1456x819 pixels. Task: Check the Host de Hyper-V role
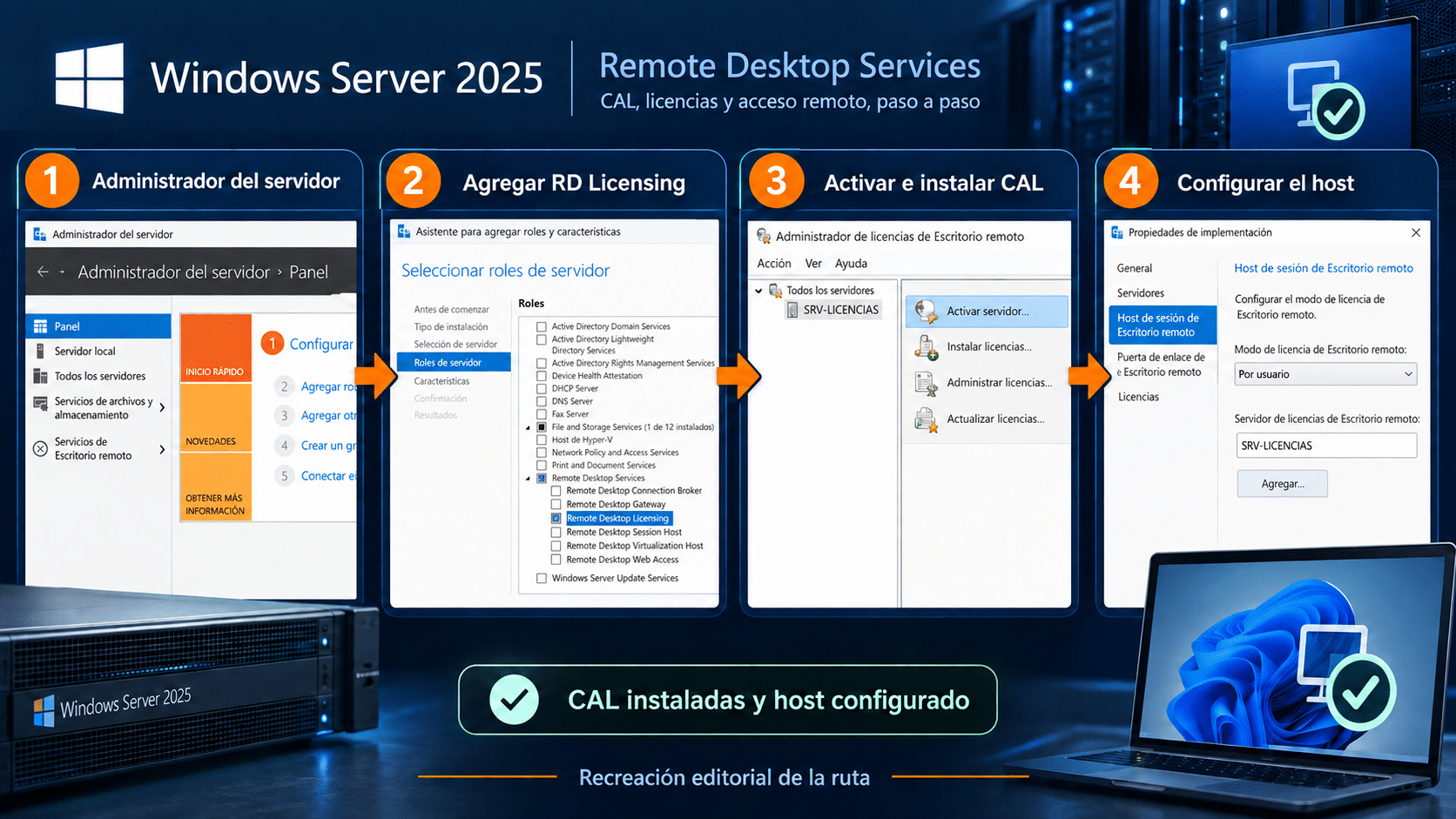[542, 440]
